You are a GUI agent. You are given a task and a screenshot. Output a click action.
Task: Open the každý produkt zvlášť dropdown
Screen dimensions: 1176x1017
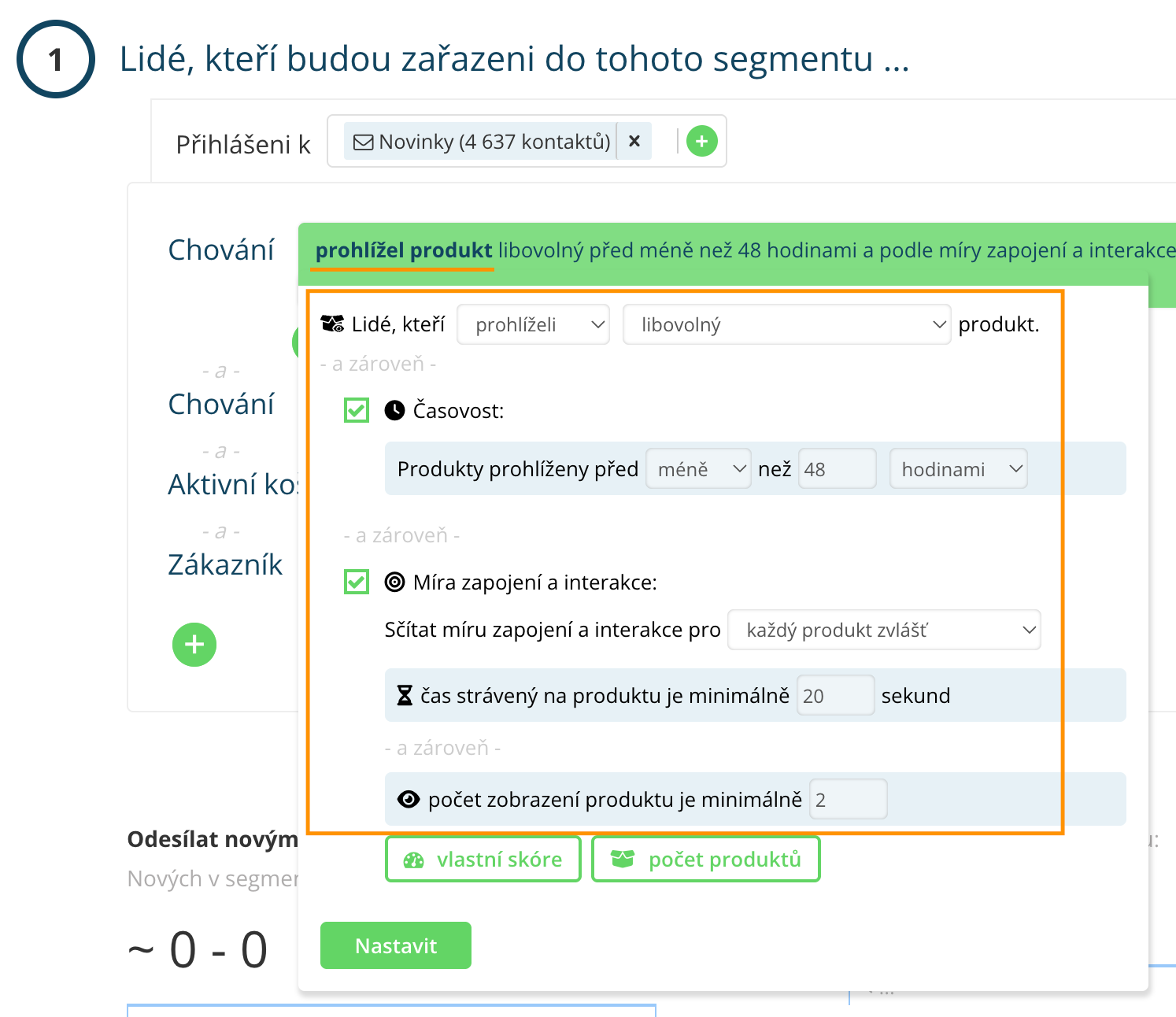pyautogui.click(x=884, y=630)
